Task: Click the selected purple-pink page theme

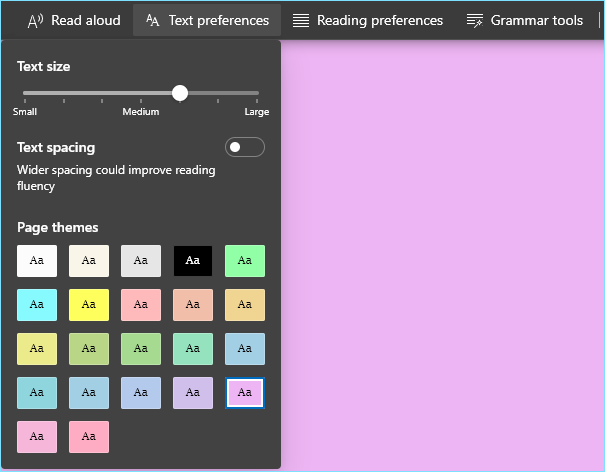Action: pos(245,392)
